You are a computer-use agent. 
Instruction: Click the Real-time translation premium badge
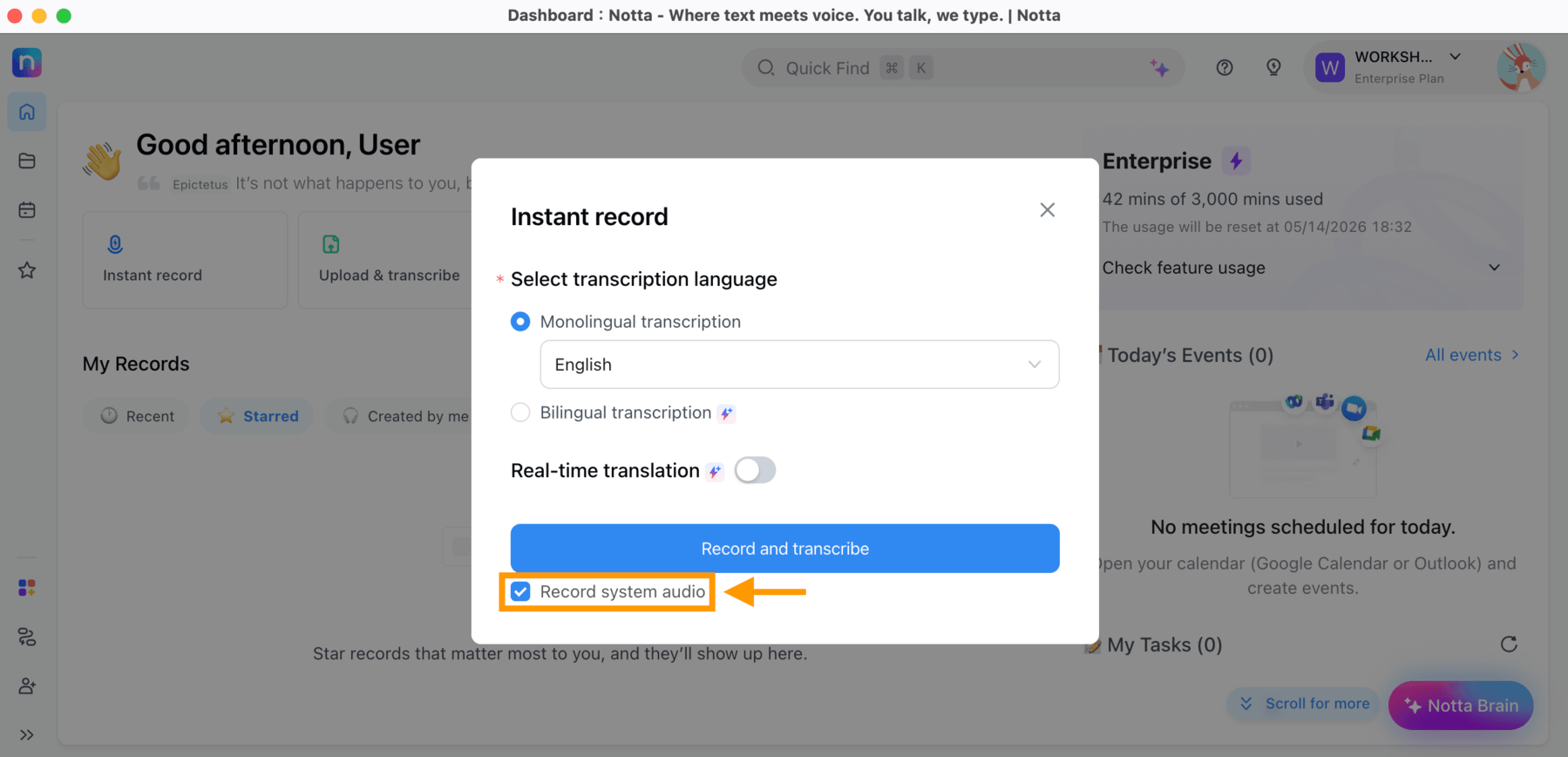(x=715, y=472)
